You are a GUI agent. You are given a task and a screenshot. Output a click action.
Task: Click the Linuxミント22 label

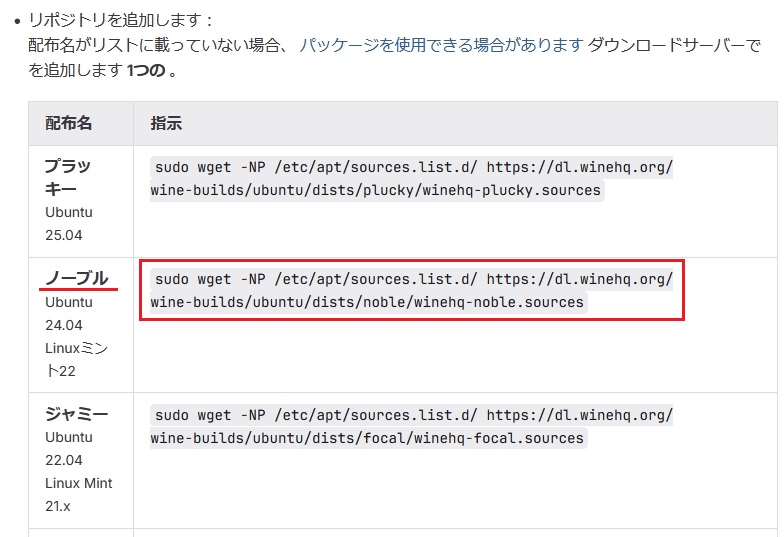pyautogui.click(x=78, y=359)
